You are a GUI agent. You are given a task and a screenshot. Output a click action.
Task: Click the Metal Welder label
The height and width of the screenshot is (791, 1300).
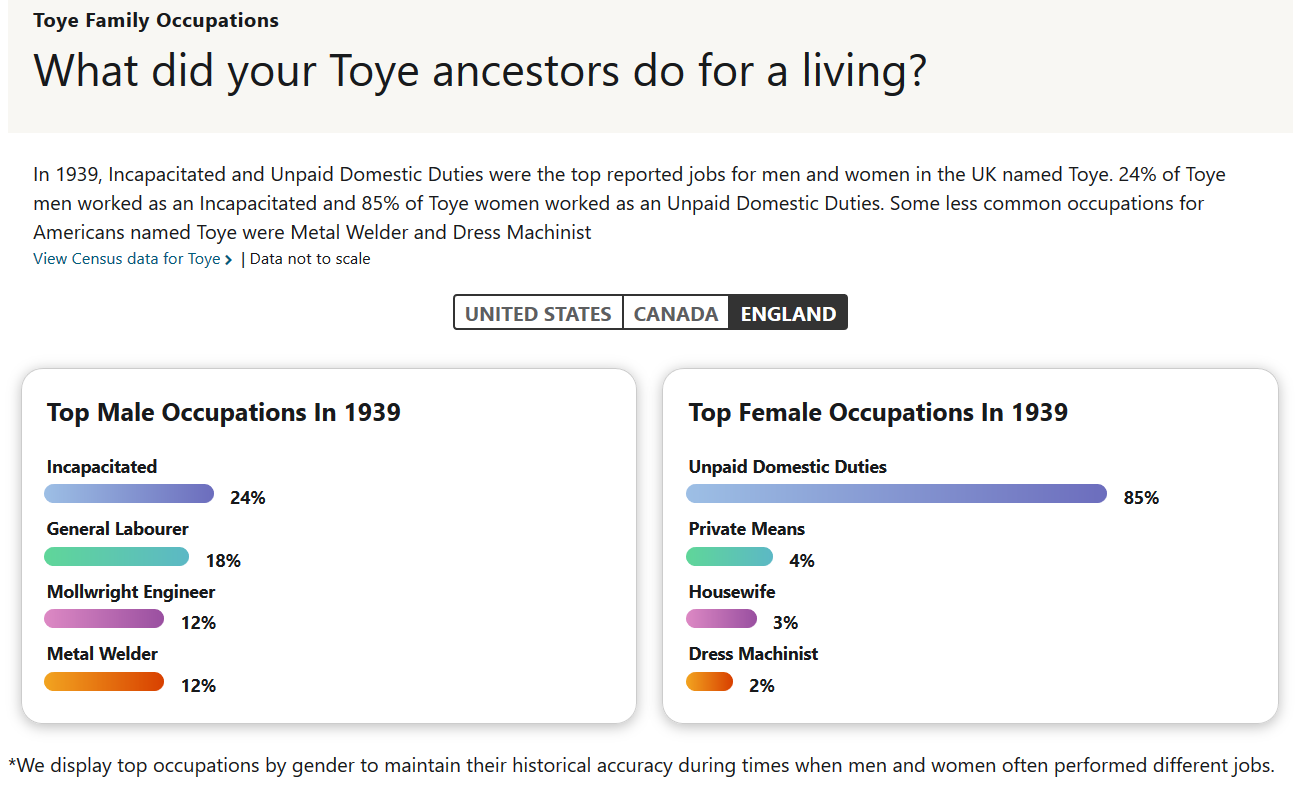pos(102,654)
